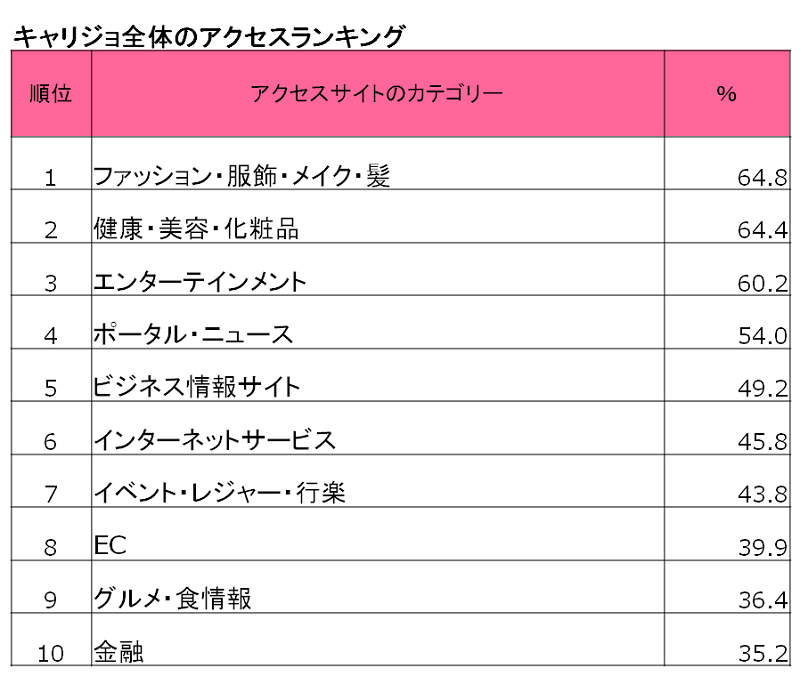The height and width of the screenshot is (676, 800).
Task: Select the 健康・美容・化粧品 cell
Action: tap(196, 230)
